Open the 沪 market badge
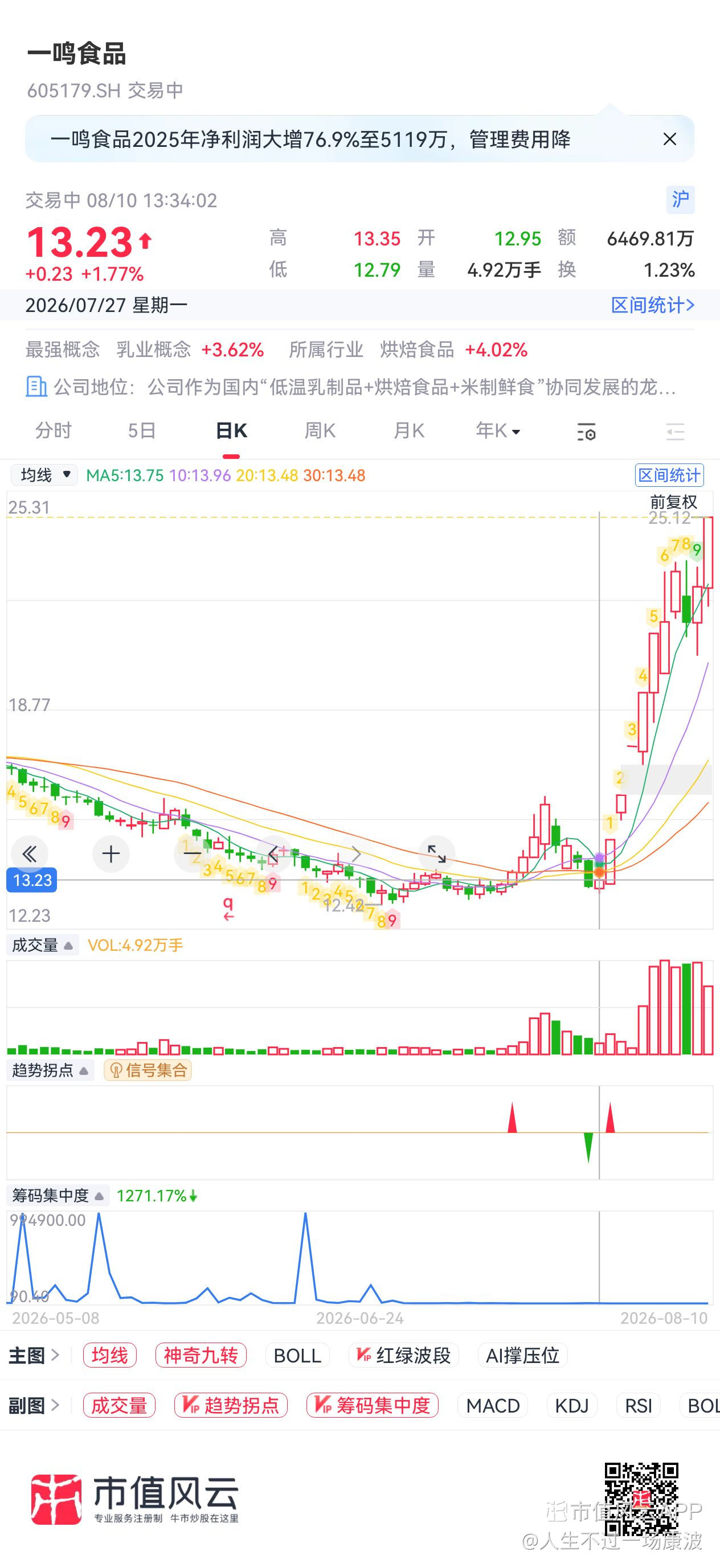Screen dimensions: 720x1568 tap(680, 200)
